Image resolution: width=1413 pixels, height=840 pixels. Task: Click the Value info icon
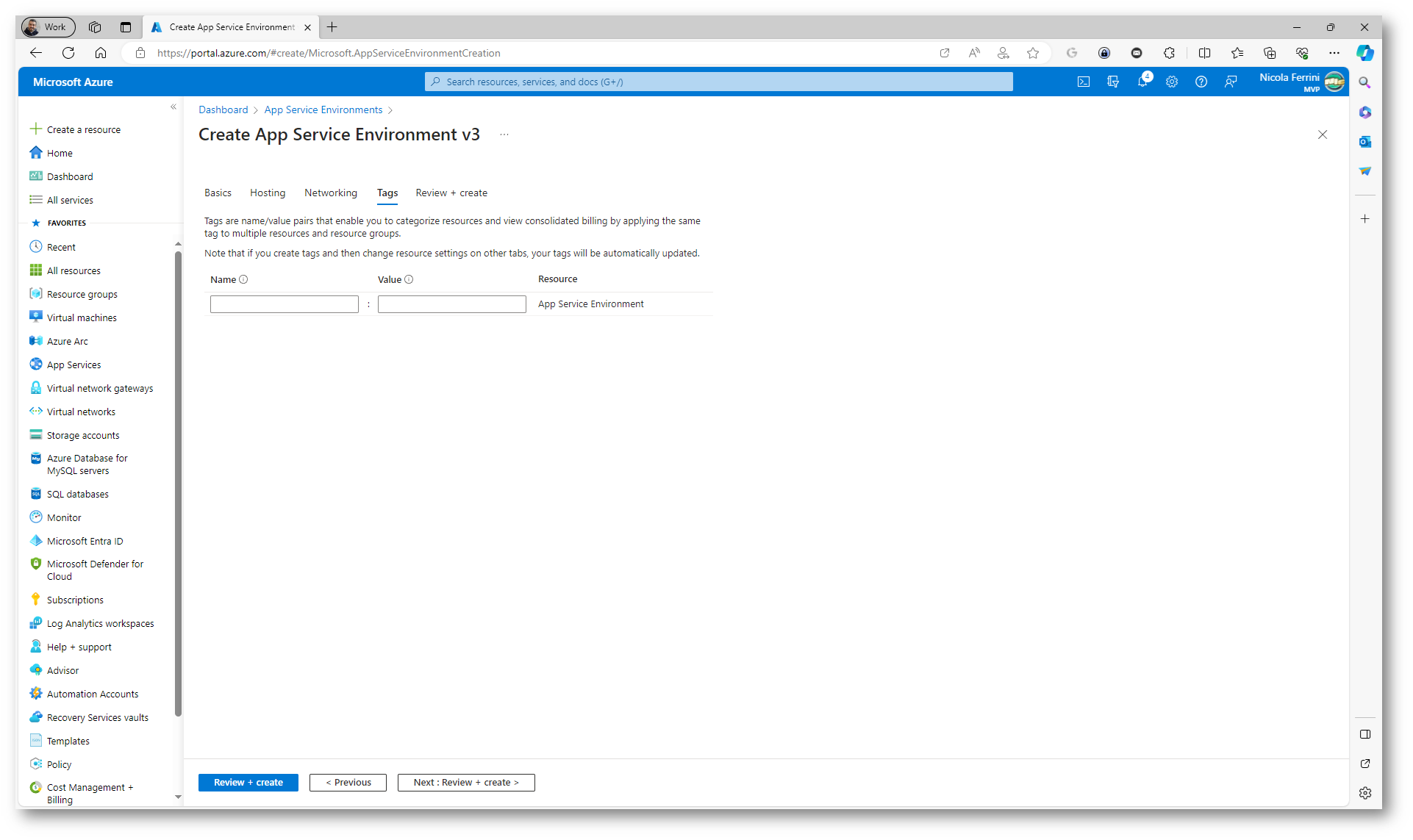click(x=409, y=279)
